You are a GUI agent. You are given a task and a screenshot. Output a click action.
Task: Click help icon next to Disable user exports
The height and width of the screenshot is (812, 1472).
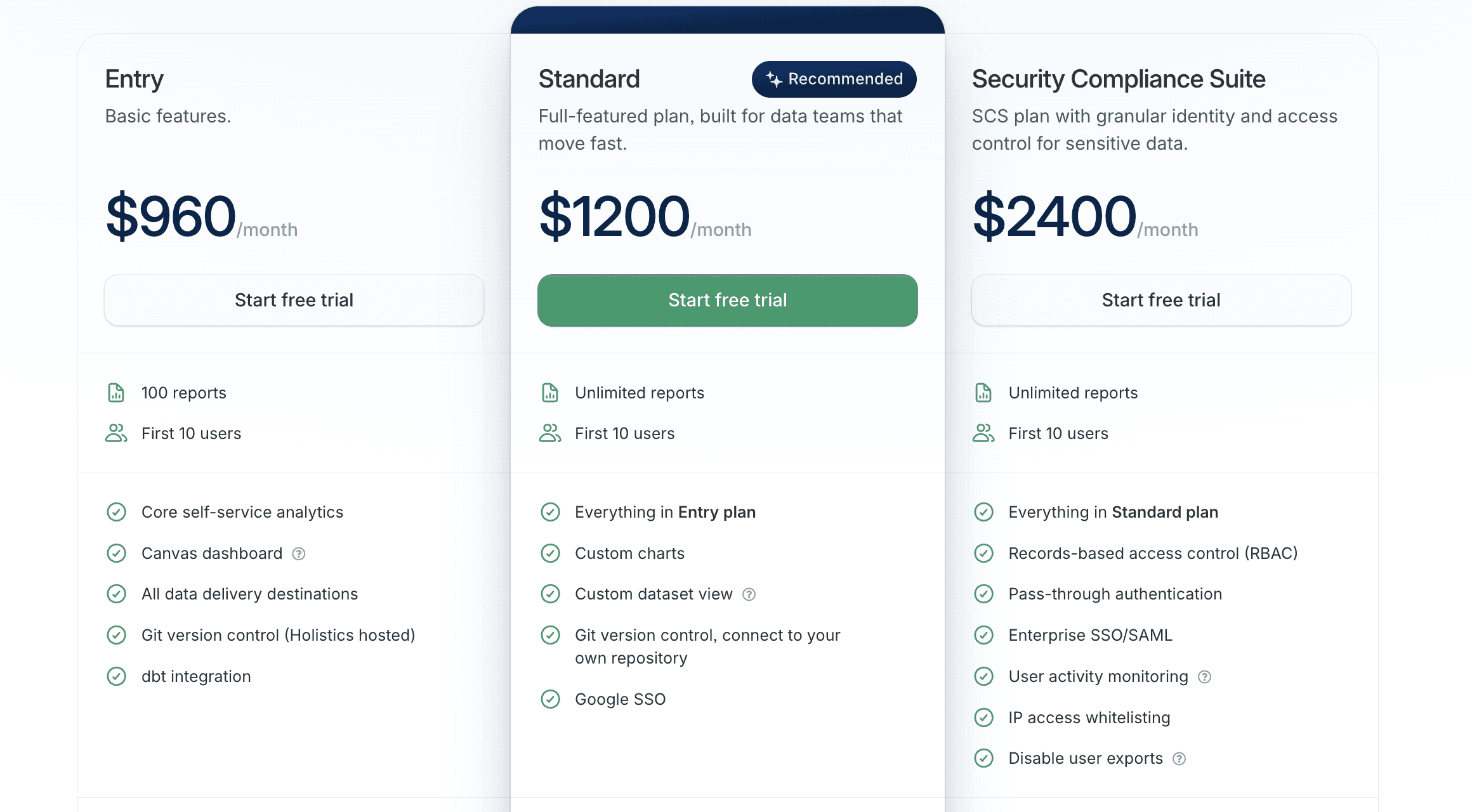click(x=1179, y=759)
